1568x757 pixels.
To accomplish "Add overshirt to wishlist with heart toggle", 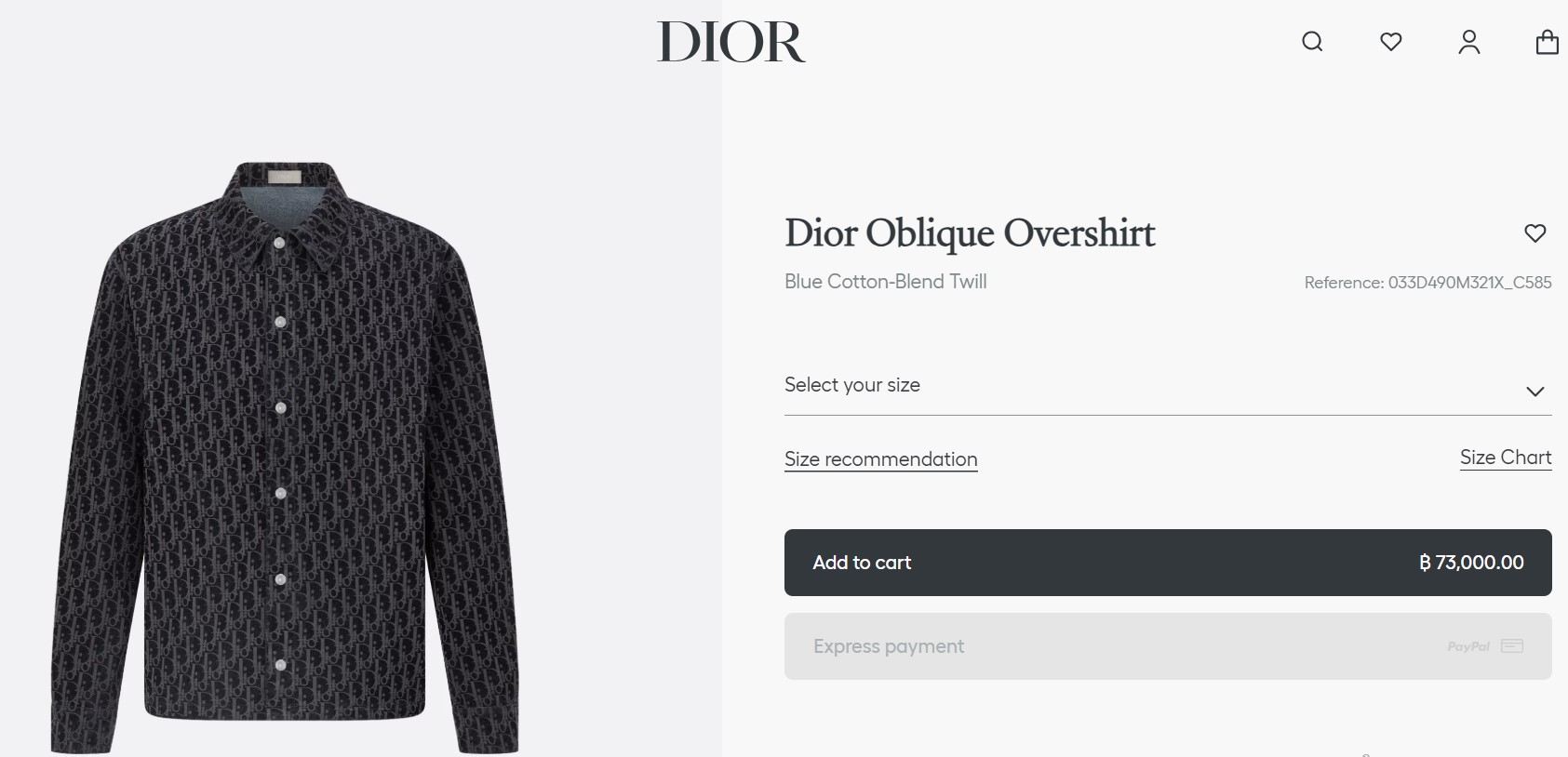I will 1535,233.
